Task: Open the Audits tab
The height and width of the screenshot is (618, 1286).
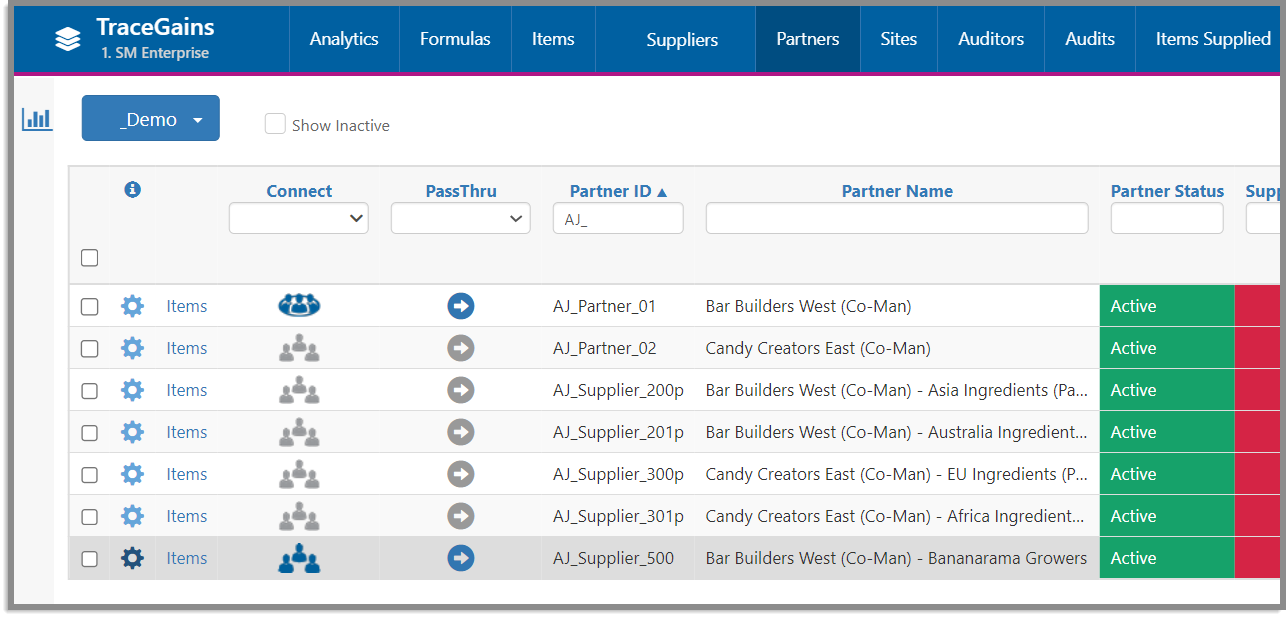Action: (x=1090, y=39)
